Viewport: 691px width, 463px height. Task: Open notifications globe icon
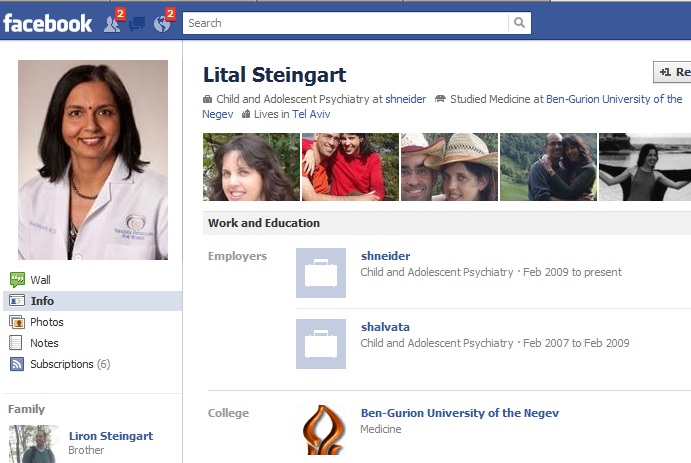tap(162, 24)
